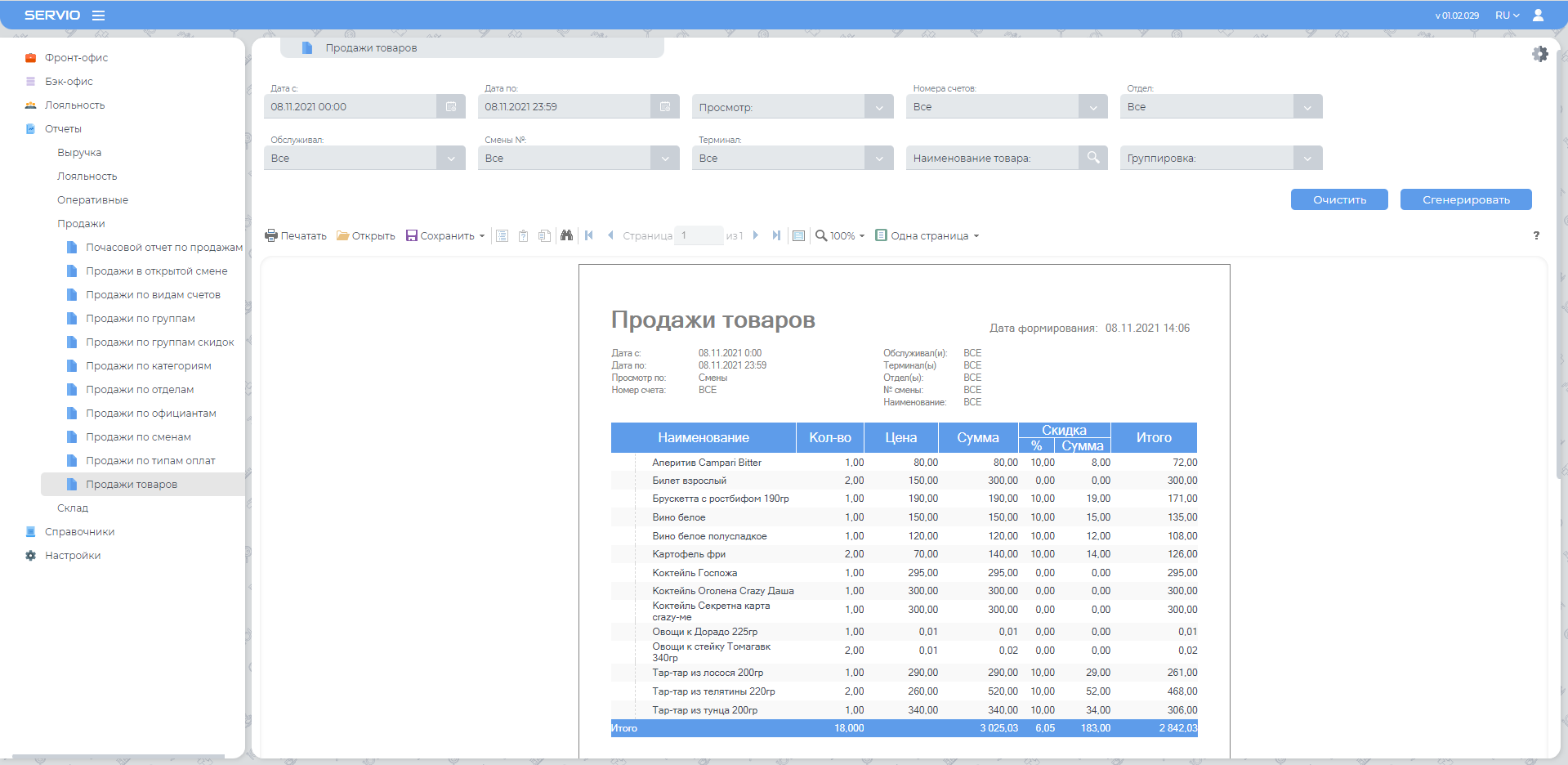
Task: Open the 'Группировка' dropdown
Action: [x=1307, y=158]
